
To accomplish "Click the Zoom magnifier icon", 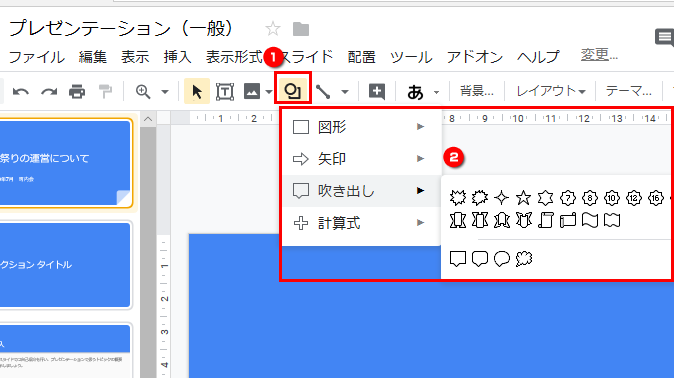I will coord(143,91).
